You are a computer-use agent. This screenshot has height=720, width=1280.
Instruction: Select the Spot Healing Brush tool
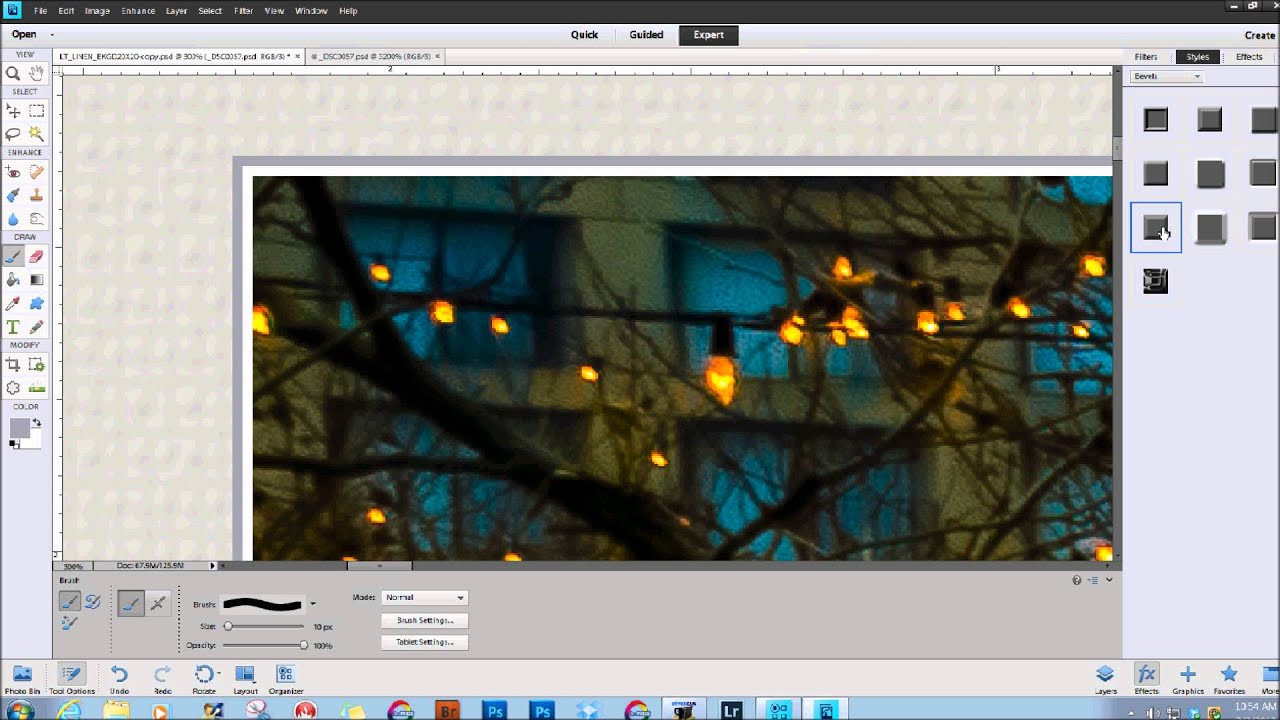point(36,173)
